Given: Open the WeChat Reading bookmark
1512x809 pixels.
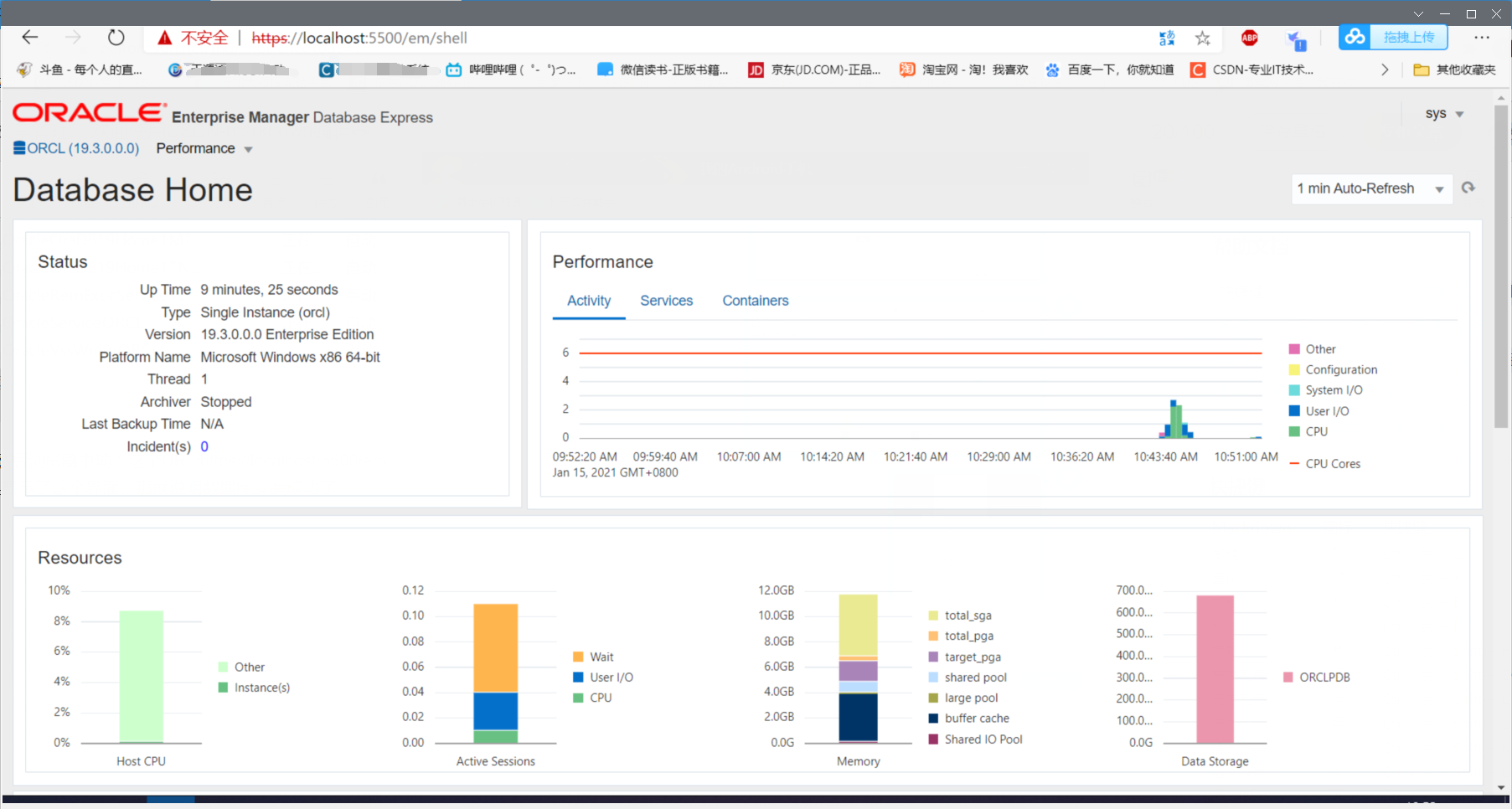Looking at the screenshot, I should pos(663,70).
